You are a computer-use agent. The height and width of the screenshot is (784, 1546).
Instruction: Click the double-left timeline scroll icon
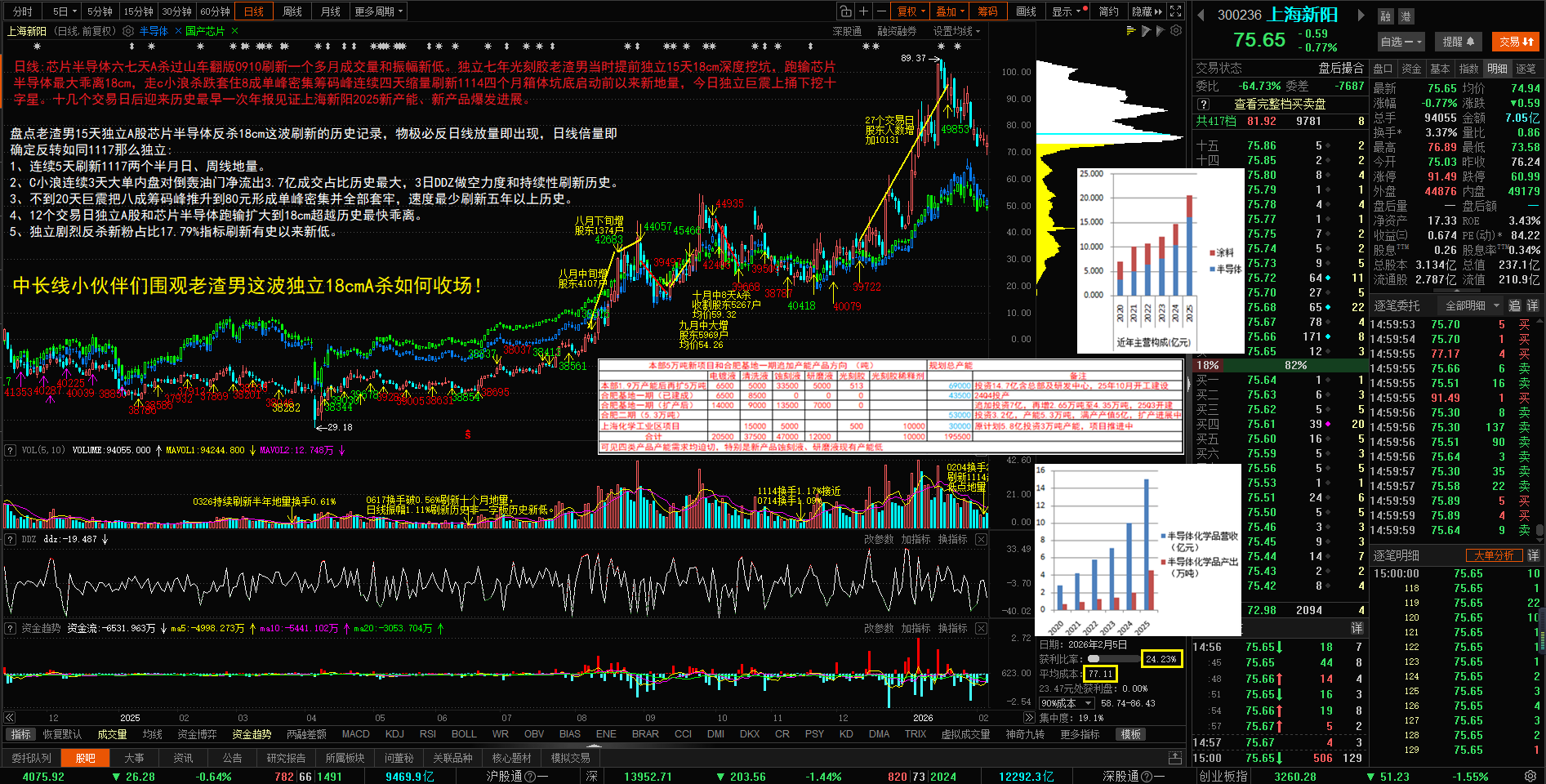[x=10, y=718]
